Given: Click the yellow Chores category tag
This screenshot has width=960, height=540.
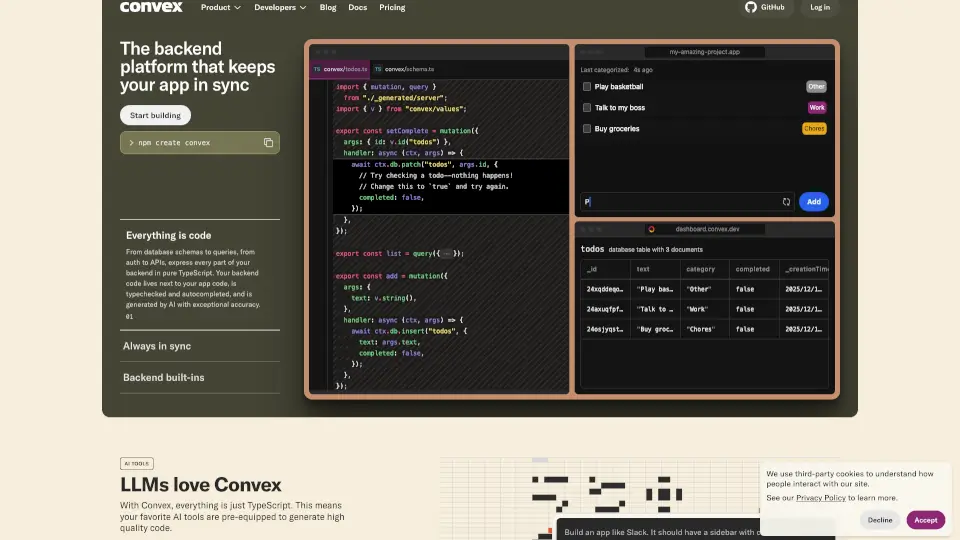Looking at the screenshot, I should pyautogui.click(x=814, y=129).
